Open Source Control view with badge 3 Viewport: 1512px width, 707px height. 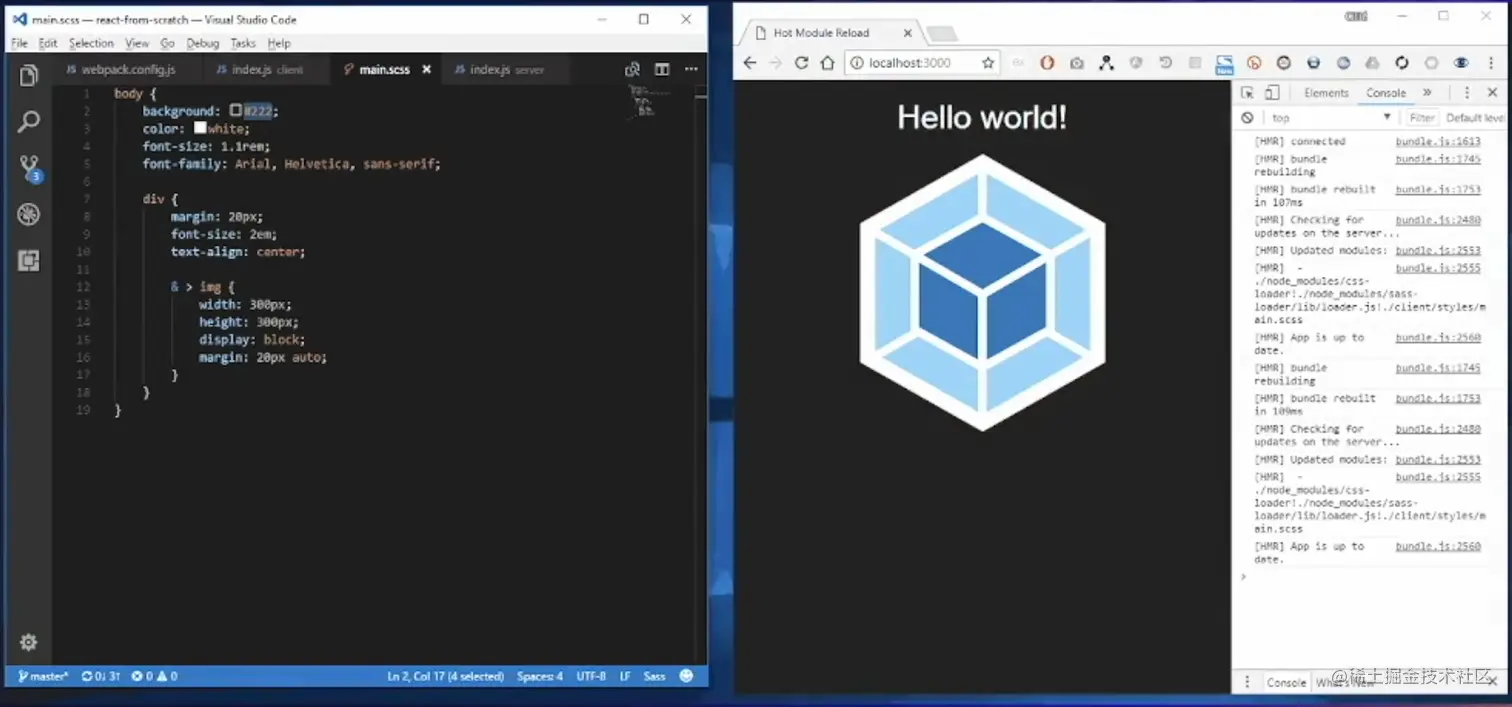[30, 168]
